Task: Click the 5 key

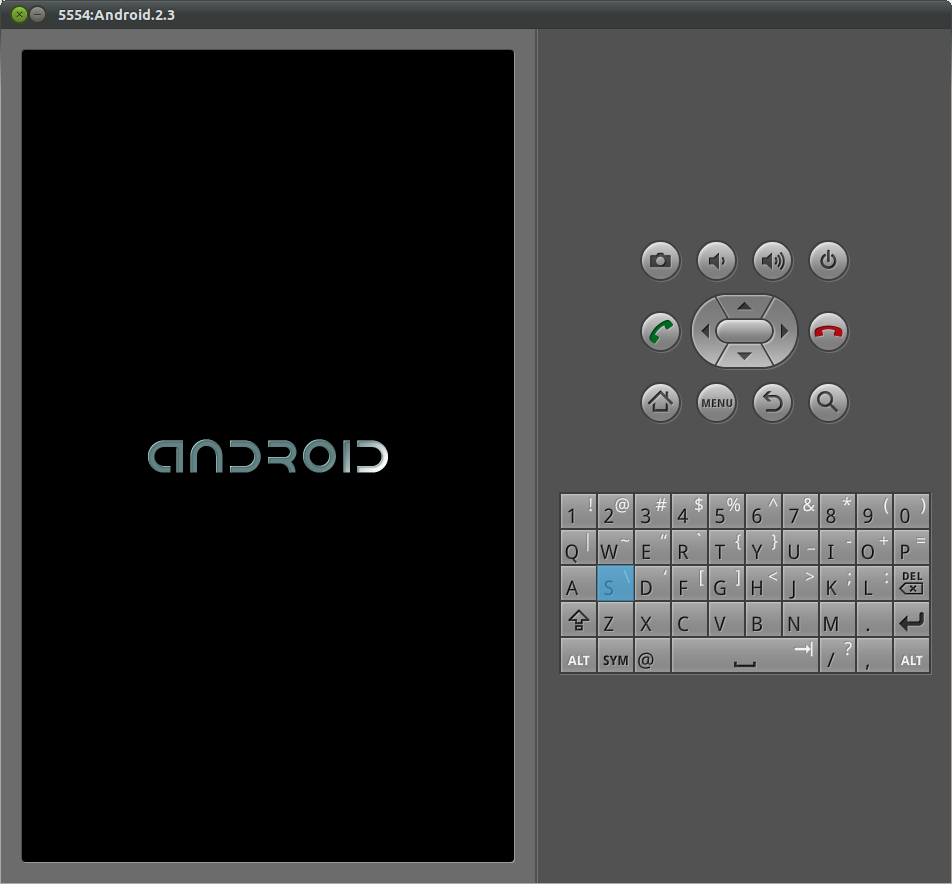Action: (726, 511)
